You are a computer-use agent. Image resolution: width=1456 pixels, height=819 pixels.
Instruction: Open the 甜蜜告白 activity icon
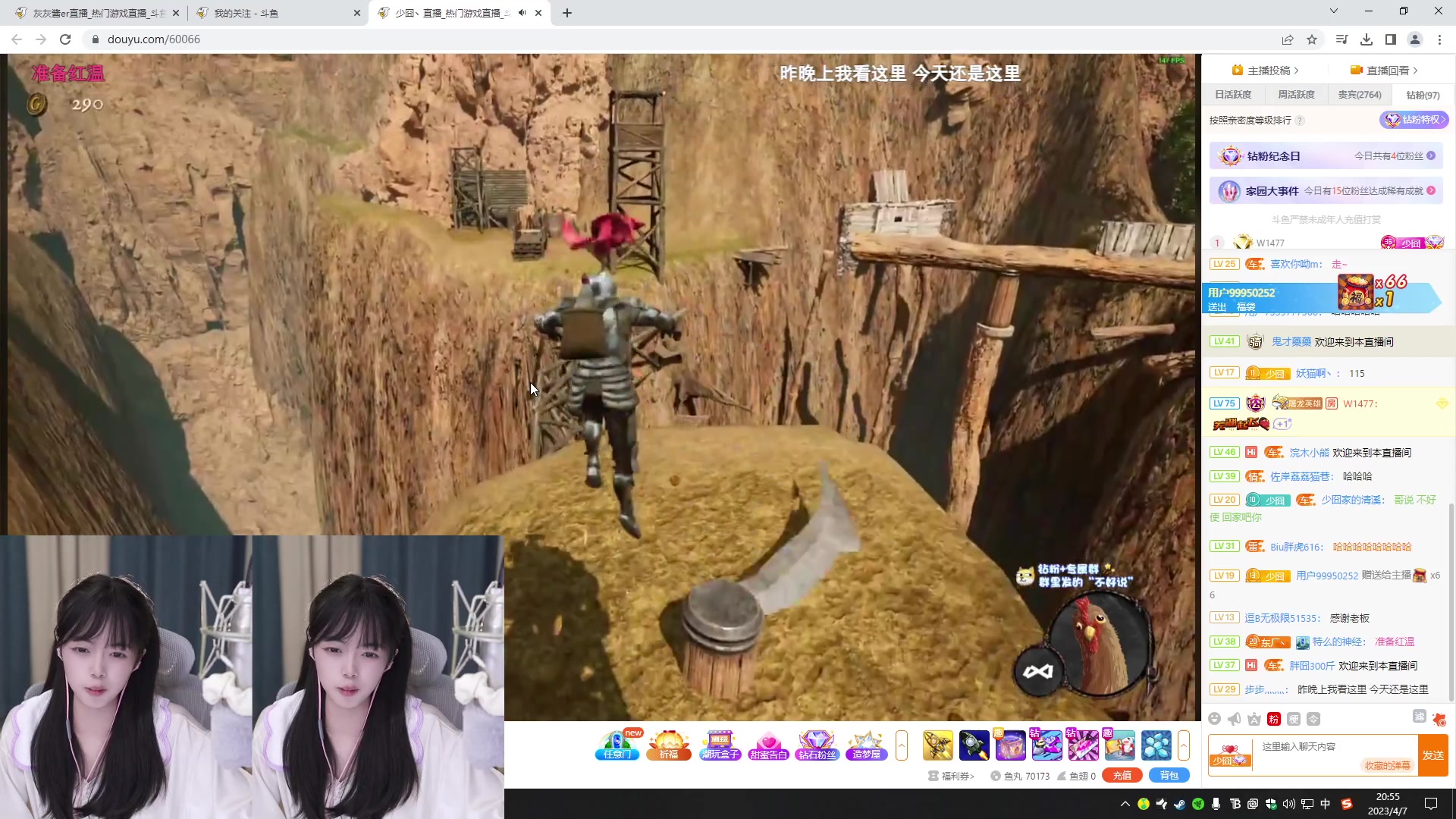pos(768,745)
